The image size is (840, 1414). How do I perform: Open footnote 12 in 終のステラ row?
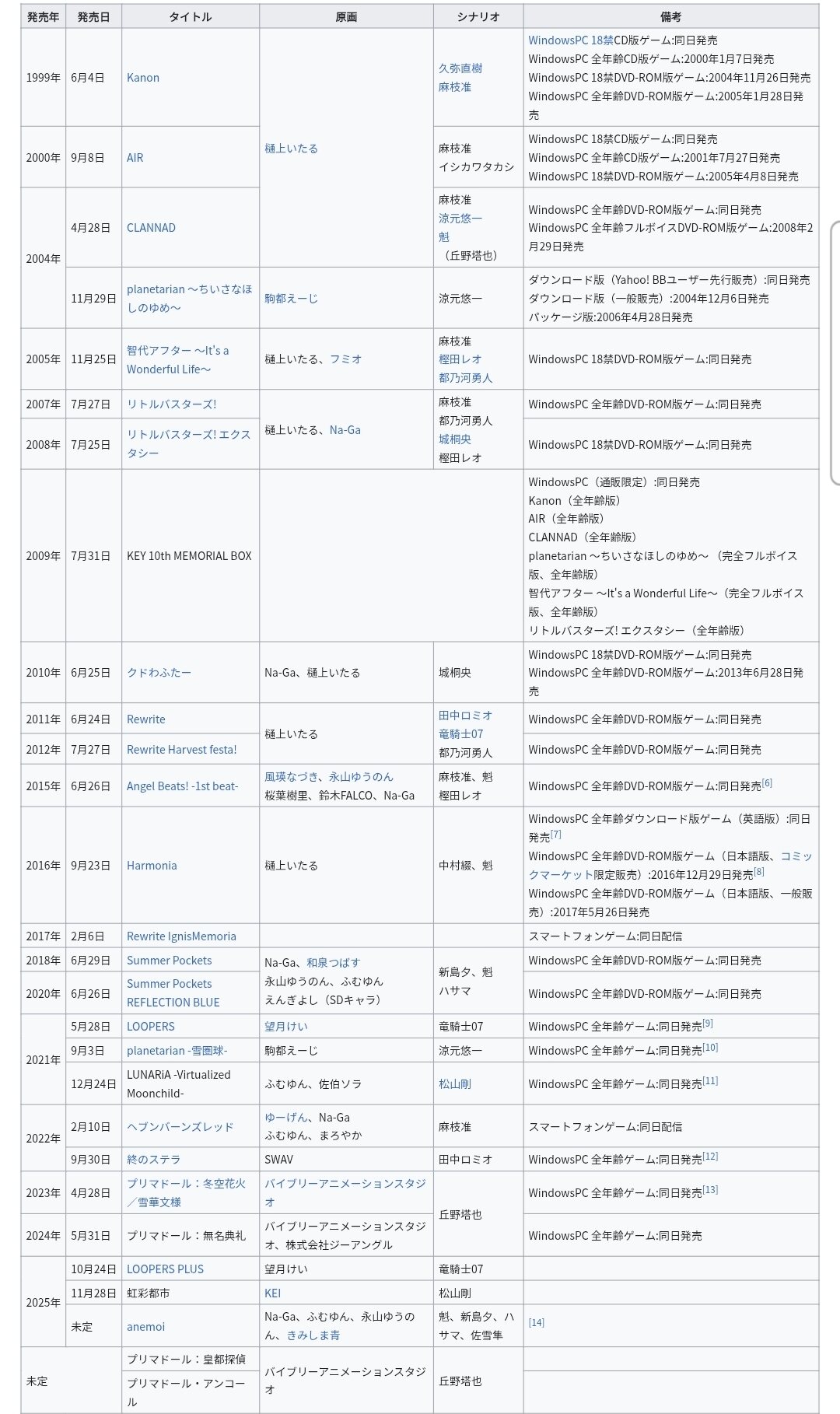710,1157
